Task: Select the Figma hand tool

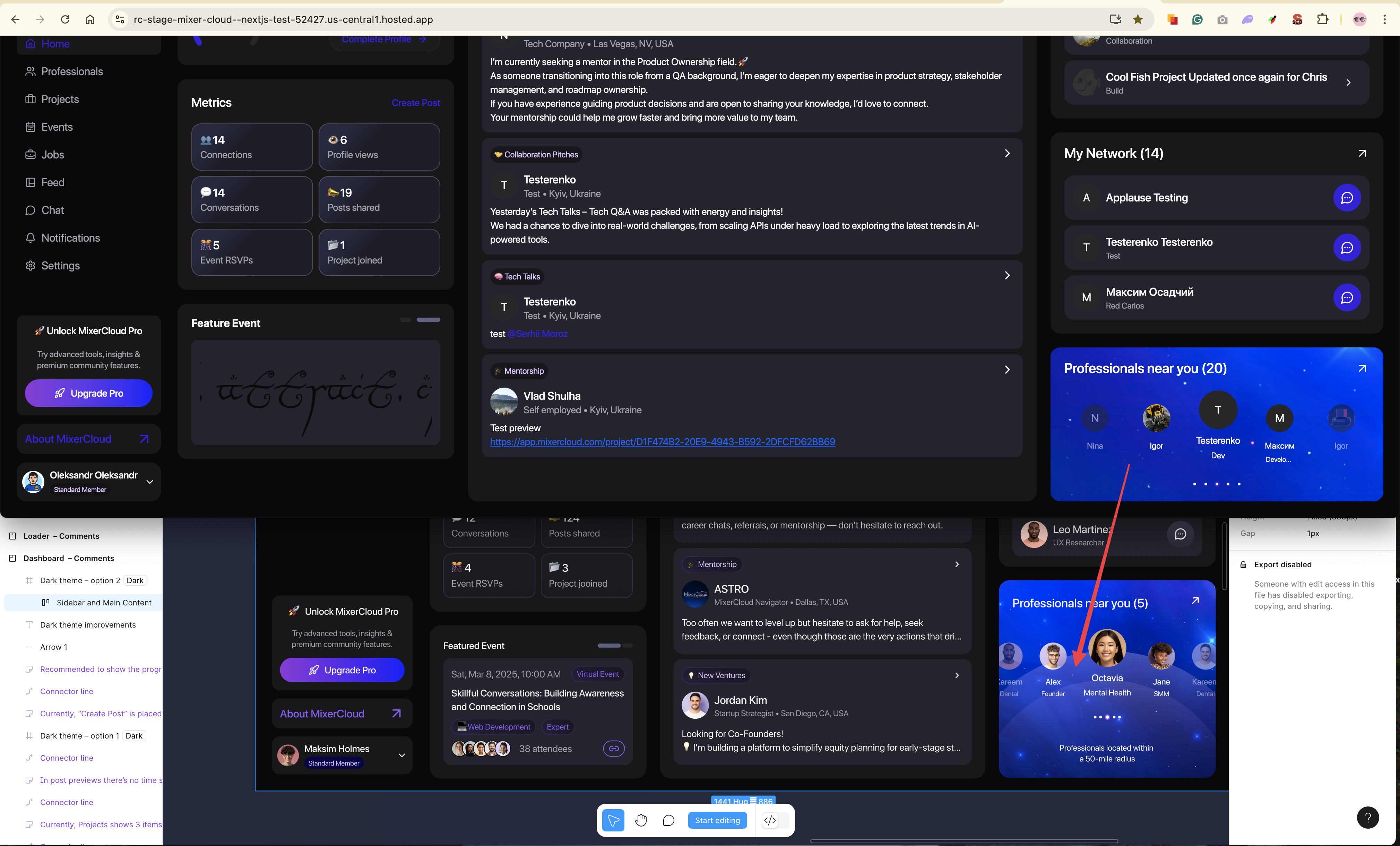Action: (x=641, y=820)
